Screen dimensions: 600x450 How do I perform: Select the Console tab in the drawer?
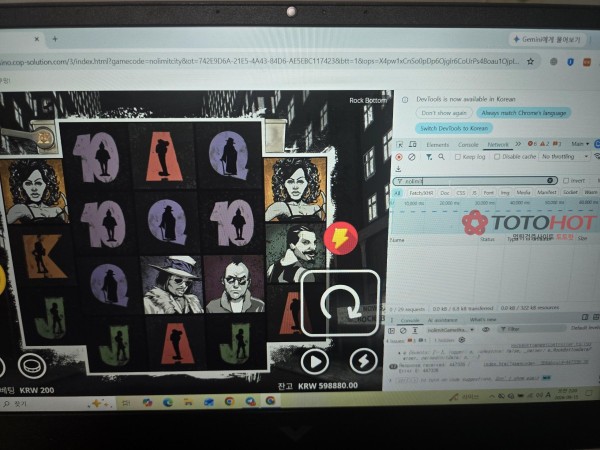(410, 320)
